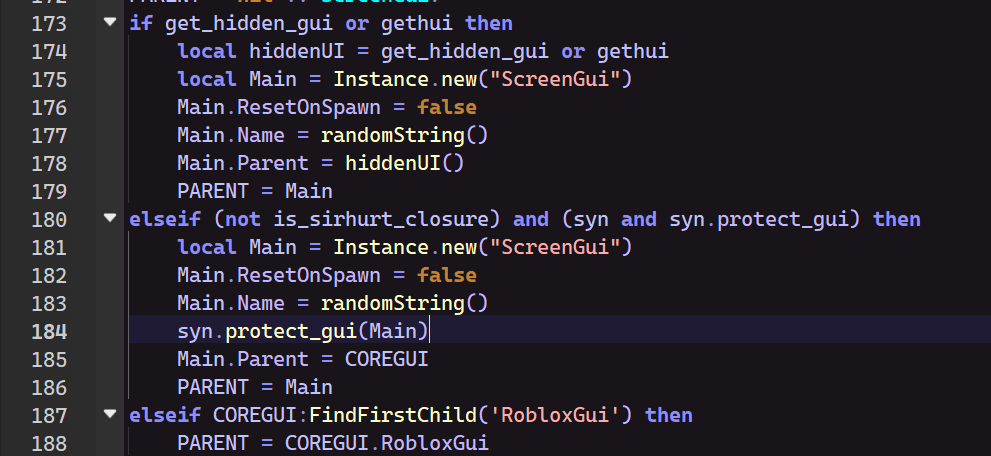Collapse the elseif block on line 180
991x456 pixels.
tap(110, 218)
